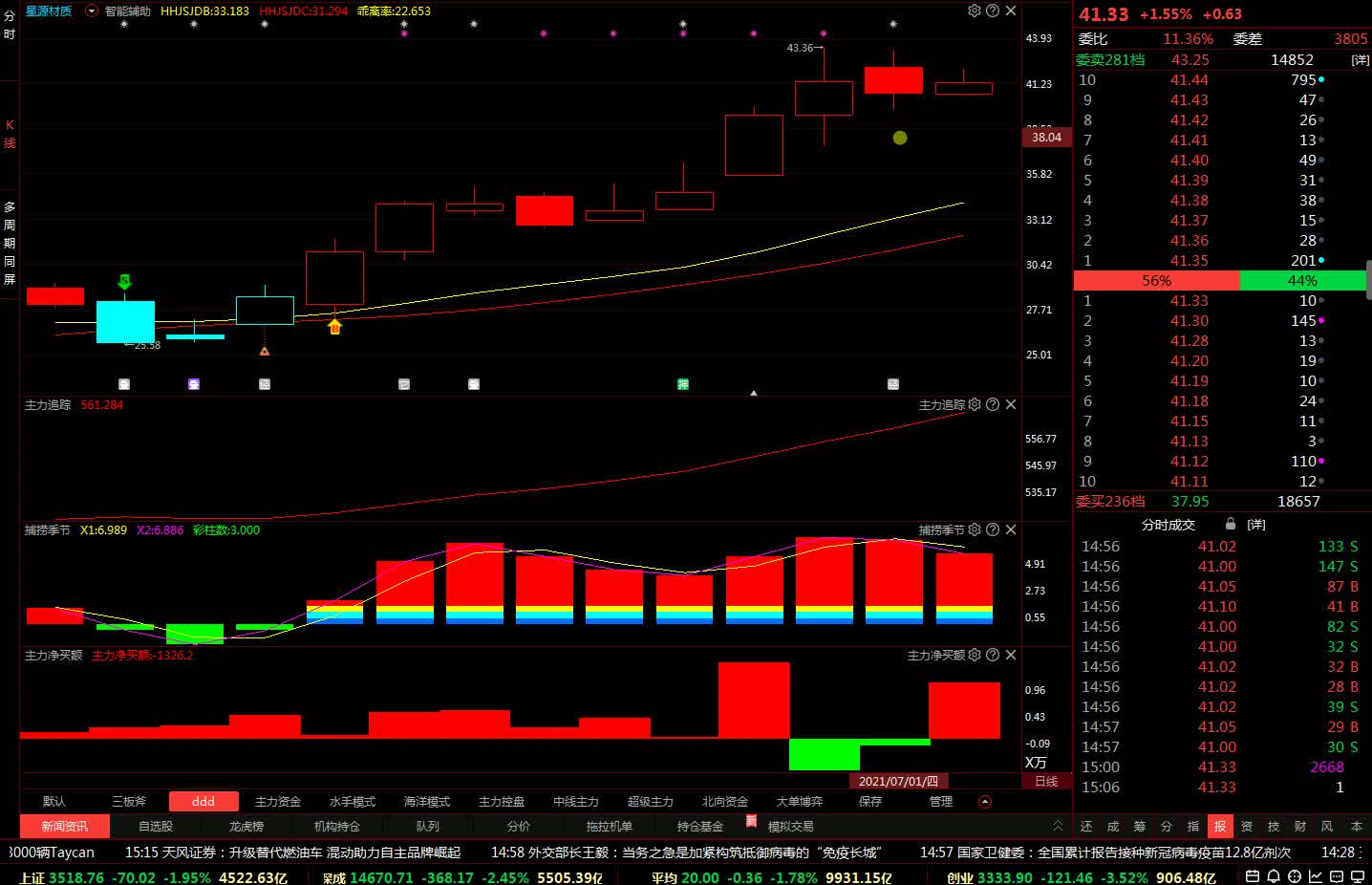Select the 三板斧 template tab
Viewport: 1372px width, 885px height.
129,802
